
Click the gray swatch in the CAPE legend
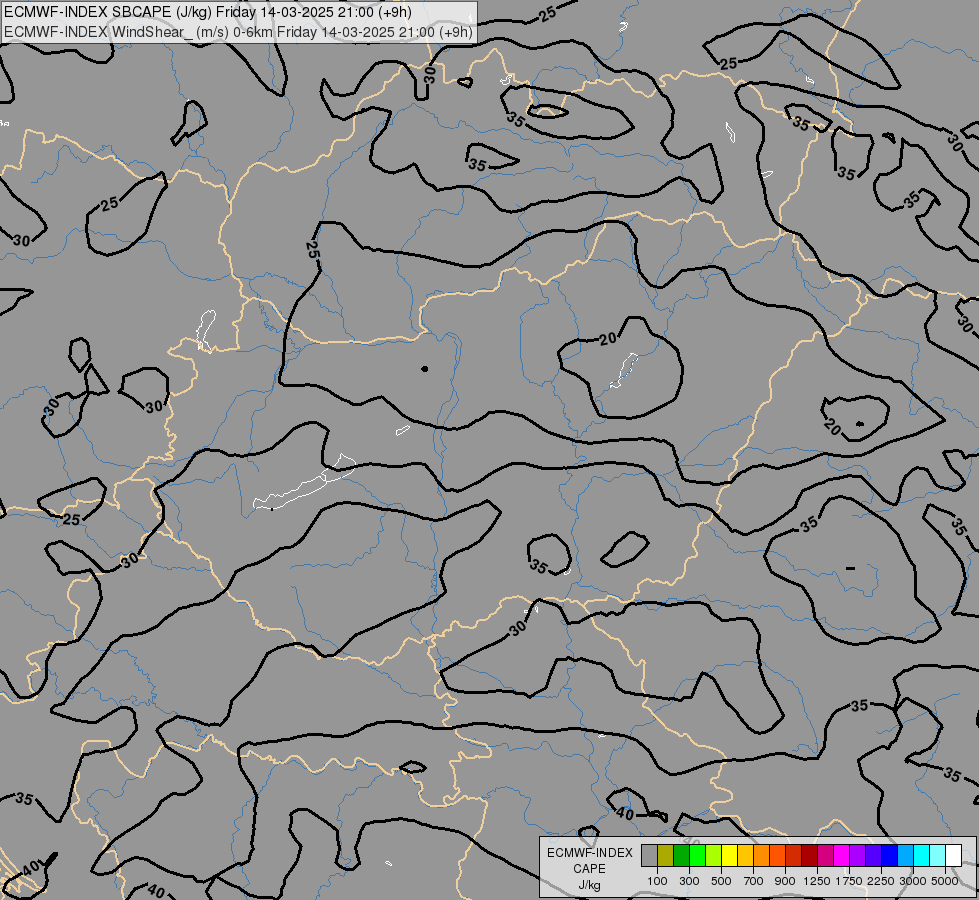click(x=649, y=856)
